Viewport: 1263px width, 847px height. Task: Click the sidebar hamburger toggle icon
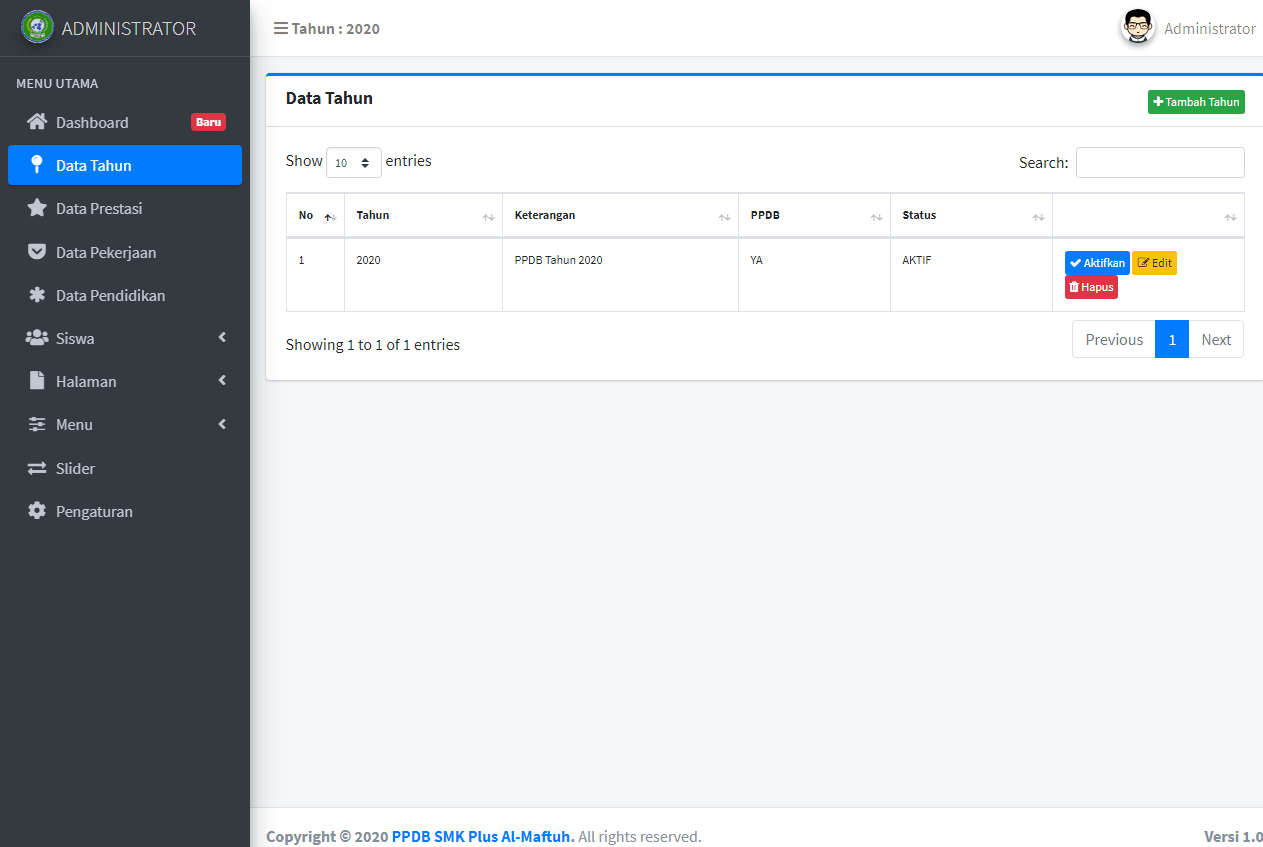click(281, 28)
